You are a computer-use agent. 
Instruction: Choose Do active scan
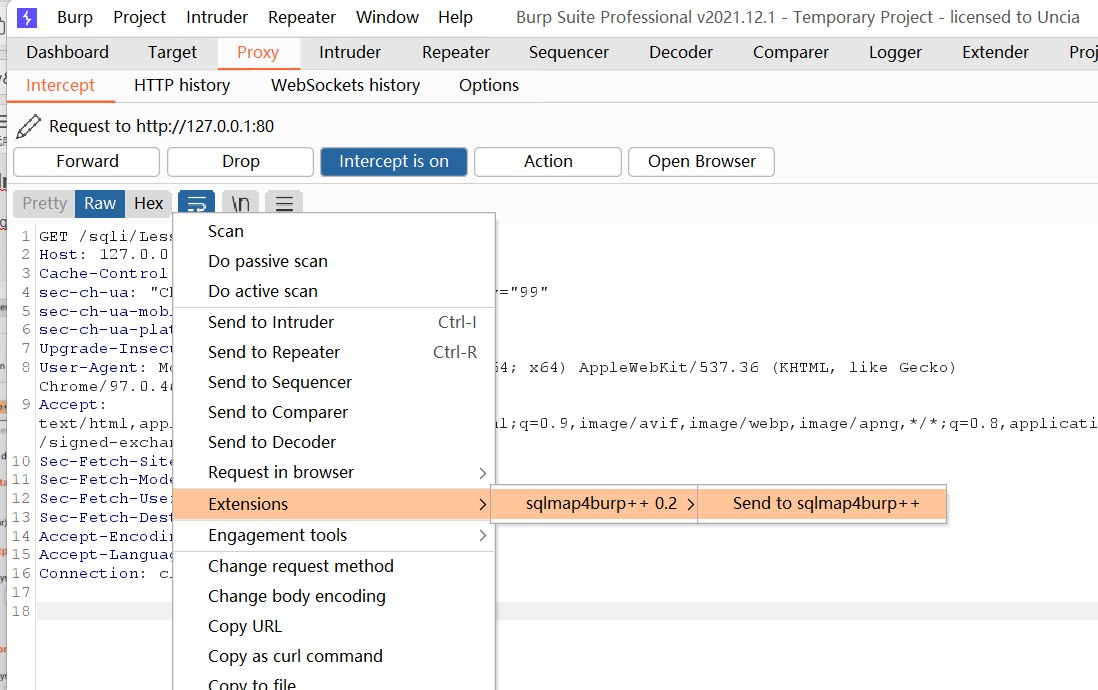coord(334,292)
